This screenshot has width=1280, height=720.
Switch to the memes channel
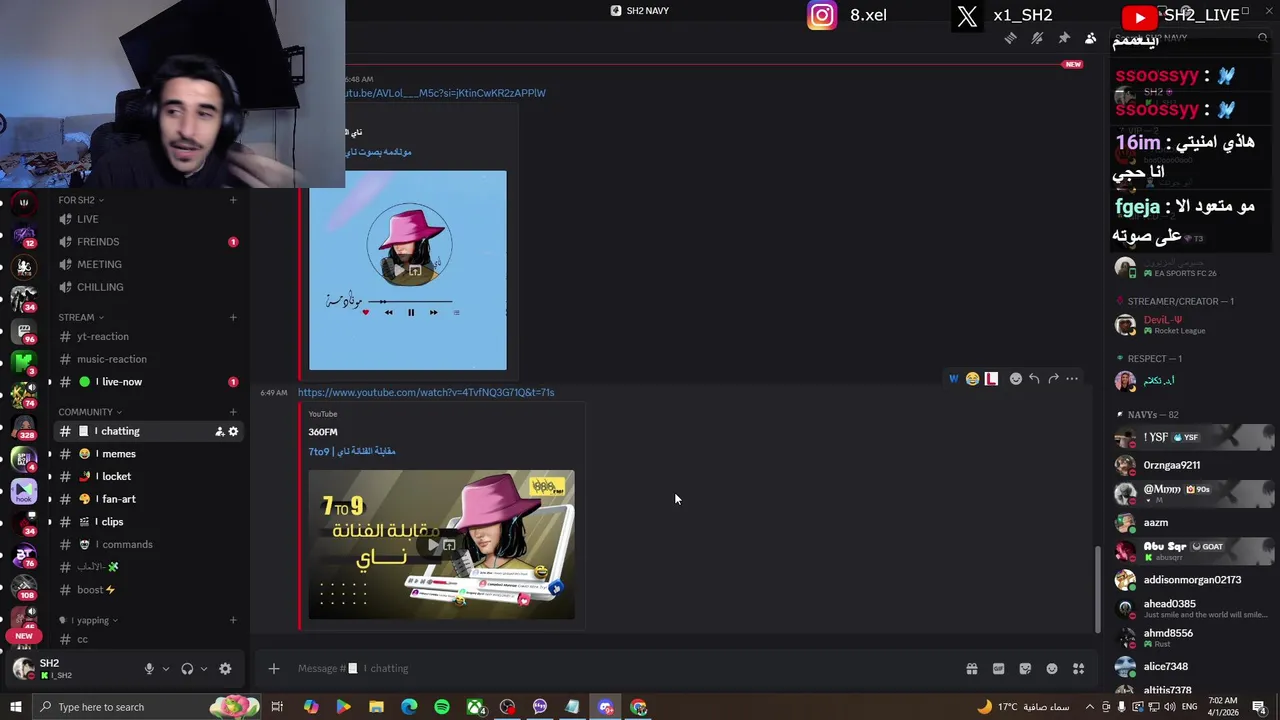[148, 454]
